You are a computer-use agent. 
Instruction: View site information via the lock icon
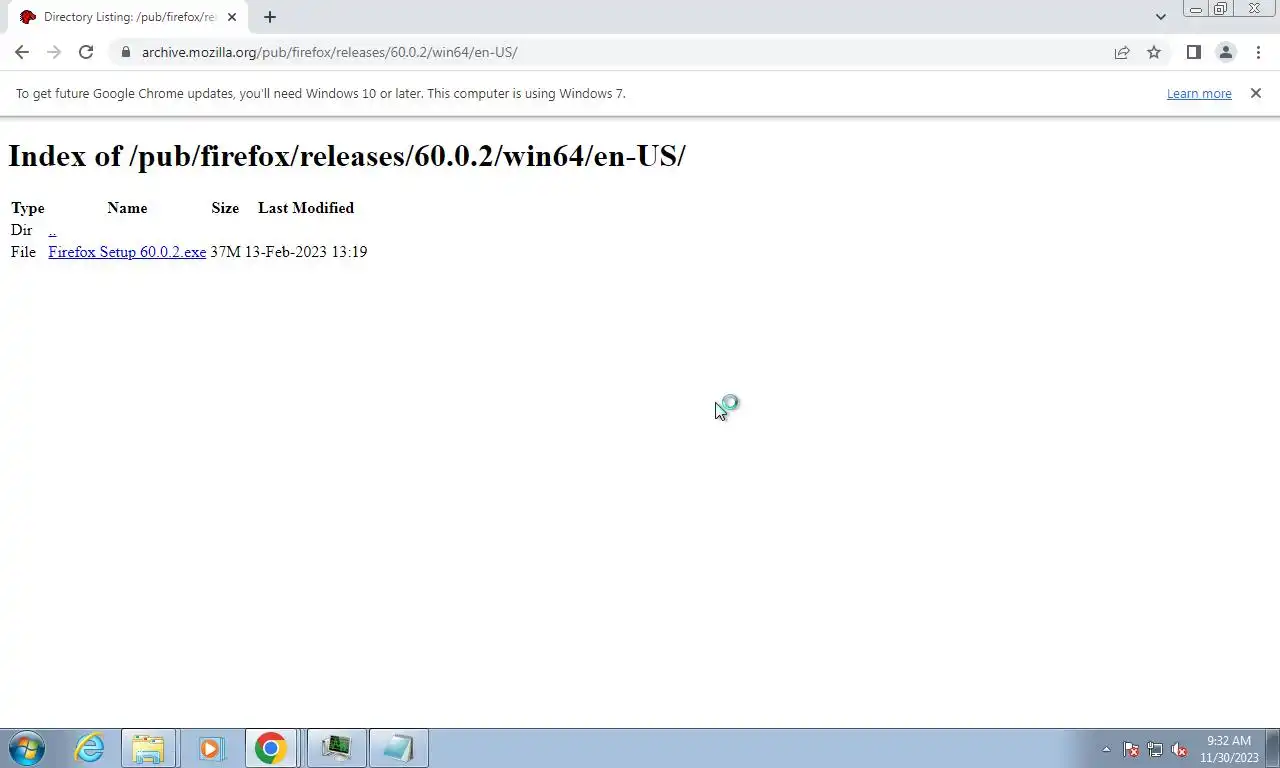pos(125,52)
